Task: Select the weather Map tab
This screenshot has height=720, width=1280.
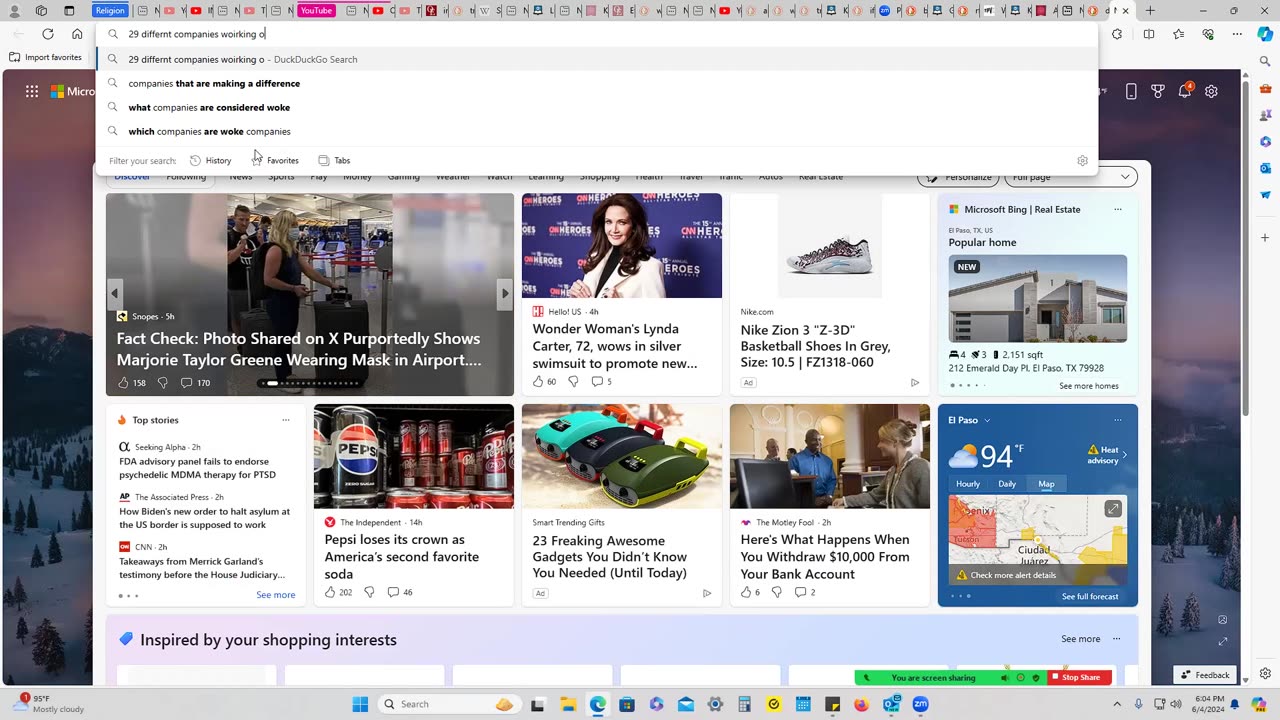Action: (x=1046, y=484)
